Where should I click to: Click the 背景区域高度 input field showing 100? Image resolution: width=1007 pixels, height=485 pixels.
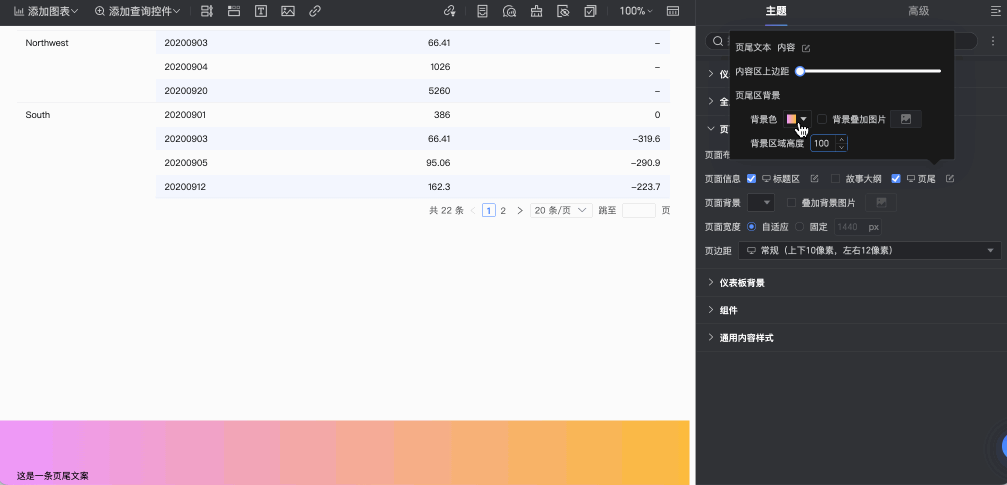pos(823,143)
